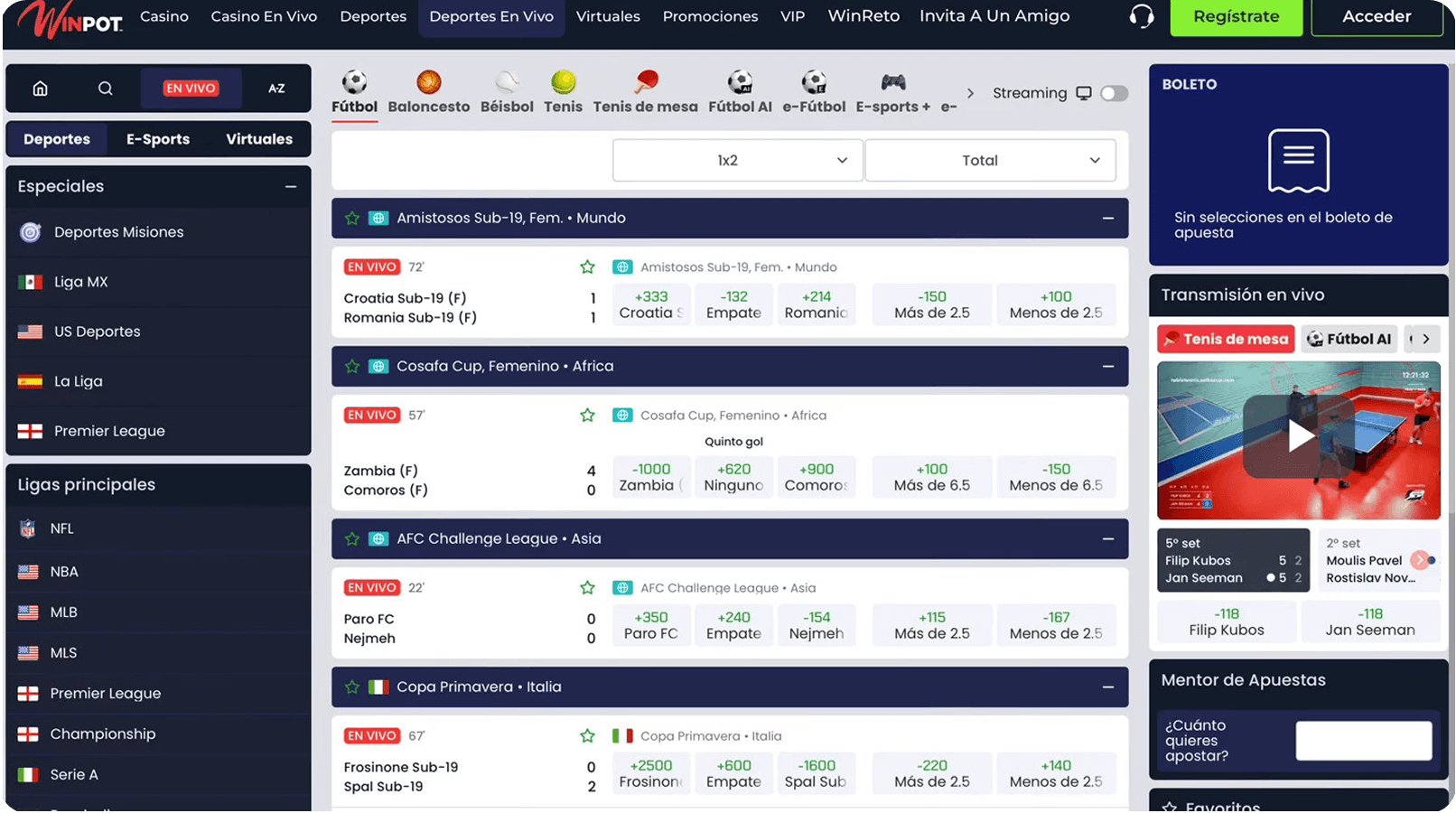The image size is (1456, 813).
Task: Open the Casino En Vivo menu
Action: 264,16
